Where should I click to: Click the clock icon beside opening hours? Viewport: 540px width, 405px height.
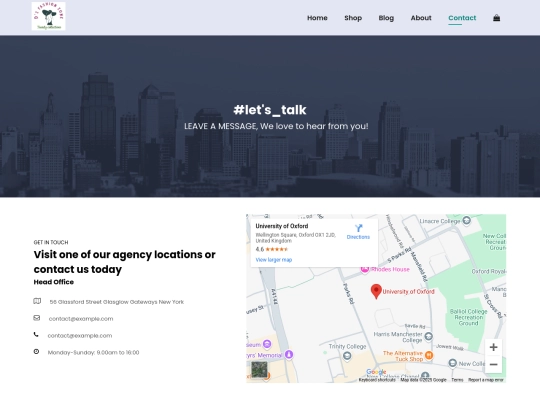tap(36, 352)
